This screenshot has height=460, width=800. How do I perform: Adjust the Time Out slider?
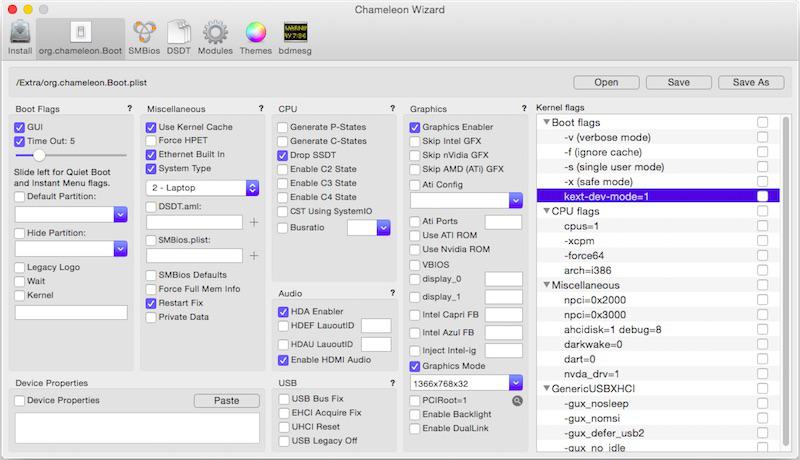39,155
